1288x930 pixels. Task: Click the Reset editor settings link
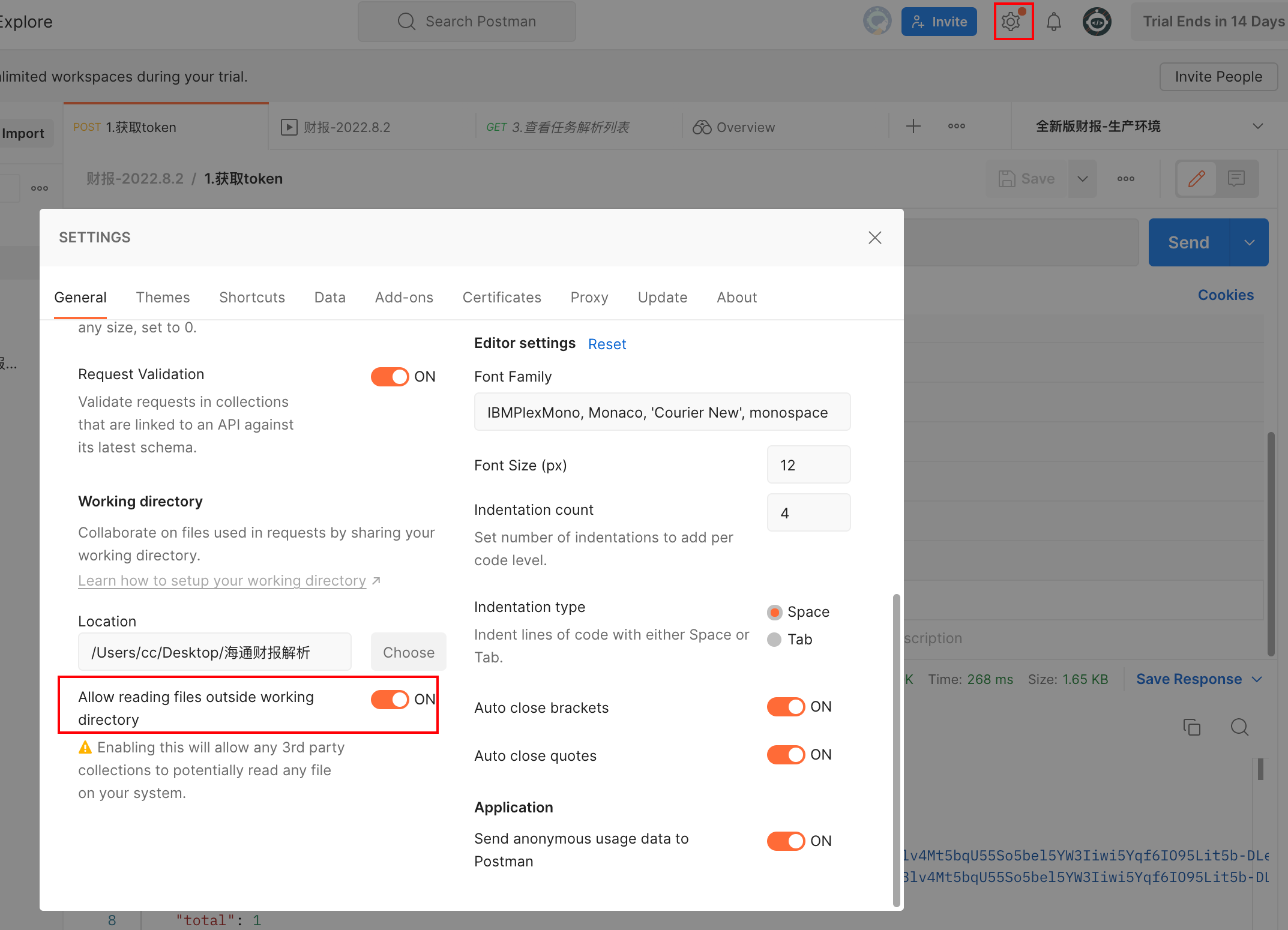[x=607, y=344]
